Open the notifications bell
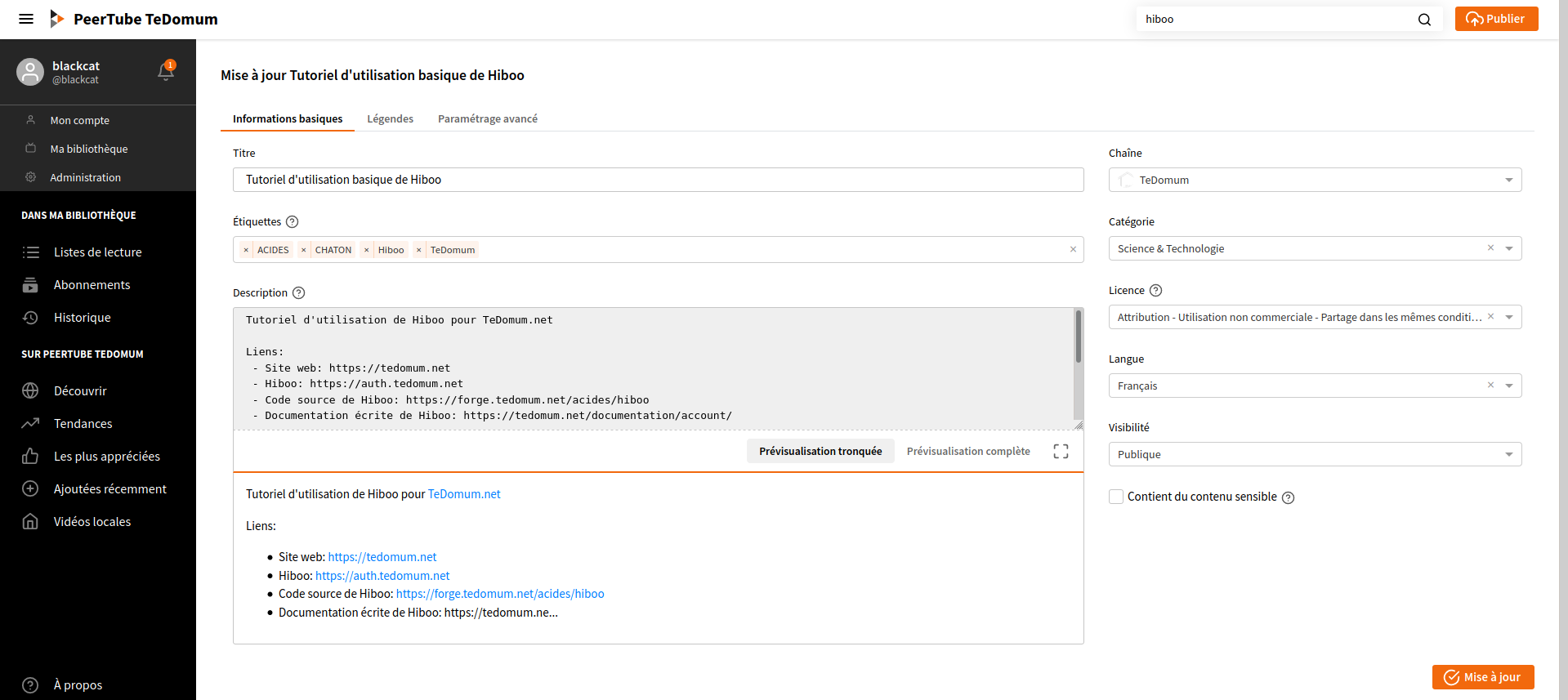The image size is (1568, 700). click(x=166, y=72)
